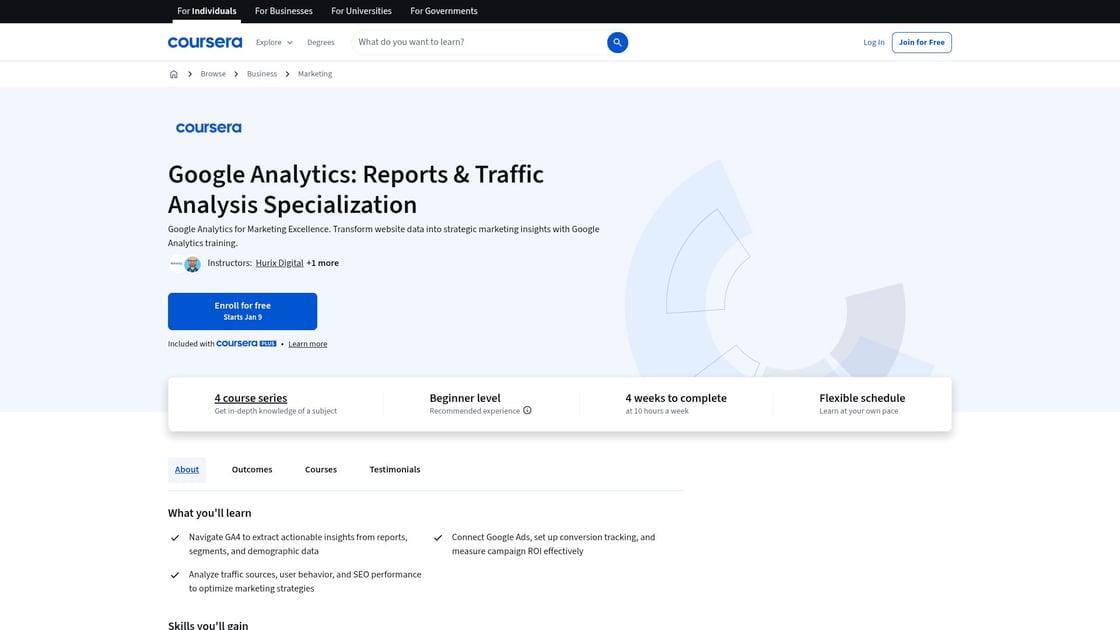
Task: Go to the Marketing breadcrumb link
Action: [315, 74]
